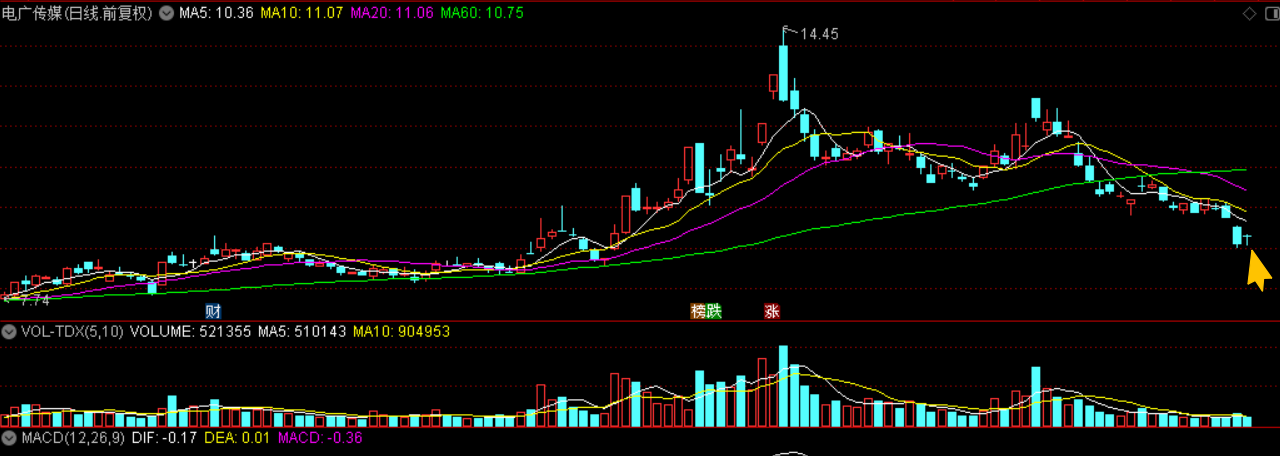Click the magenta MACD: -0.36 value
Viewport: 1280px width, 456px height.
coord(320,437)
